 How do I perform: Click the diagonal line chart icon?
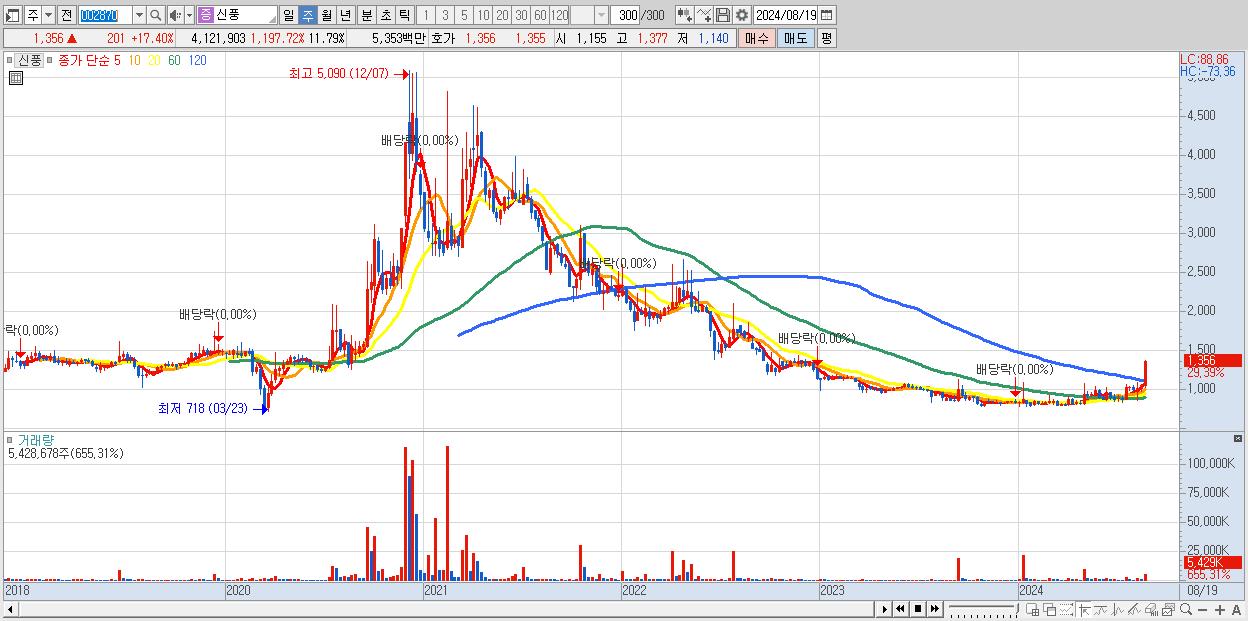1135,609
